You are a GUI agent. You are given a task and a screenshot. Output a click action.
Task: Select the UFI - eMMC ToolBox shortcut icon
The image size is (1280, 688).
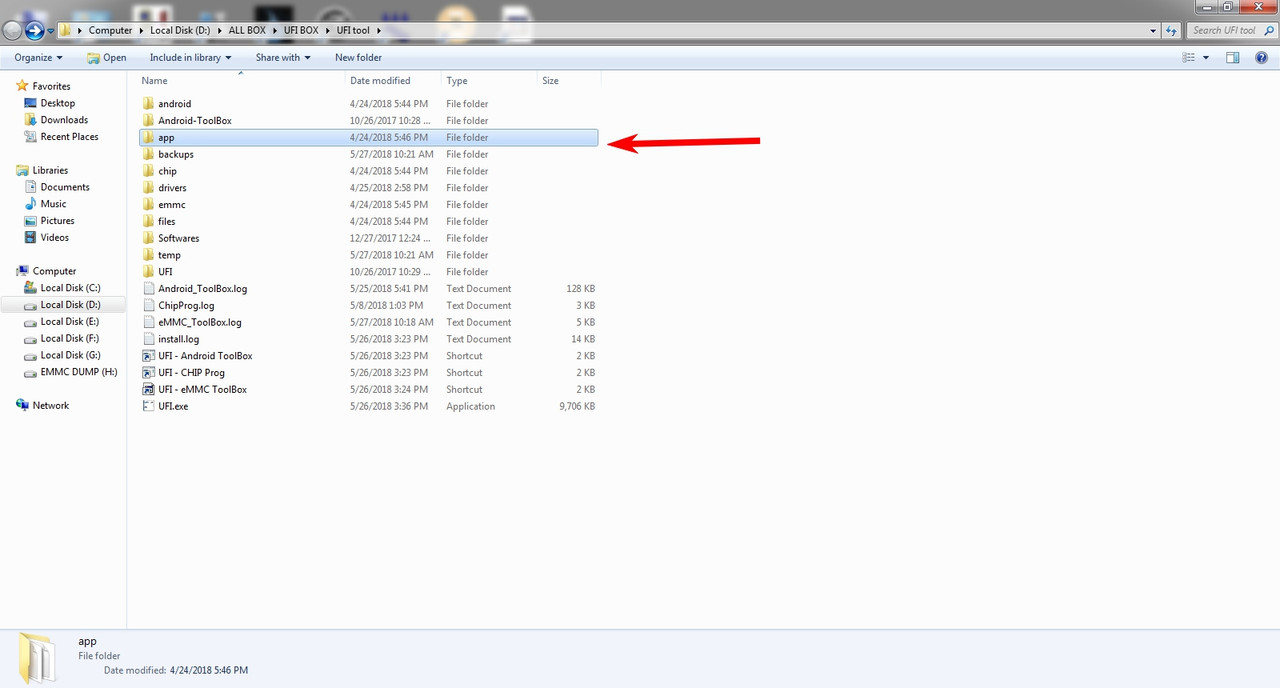[148, 389]
